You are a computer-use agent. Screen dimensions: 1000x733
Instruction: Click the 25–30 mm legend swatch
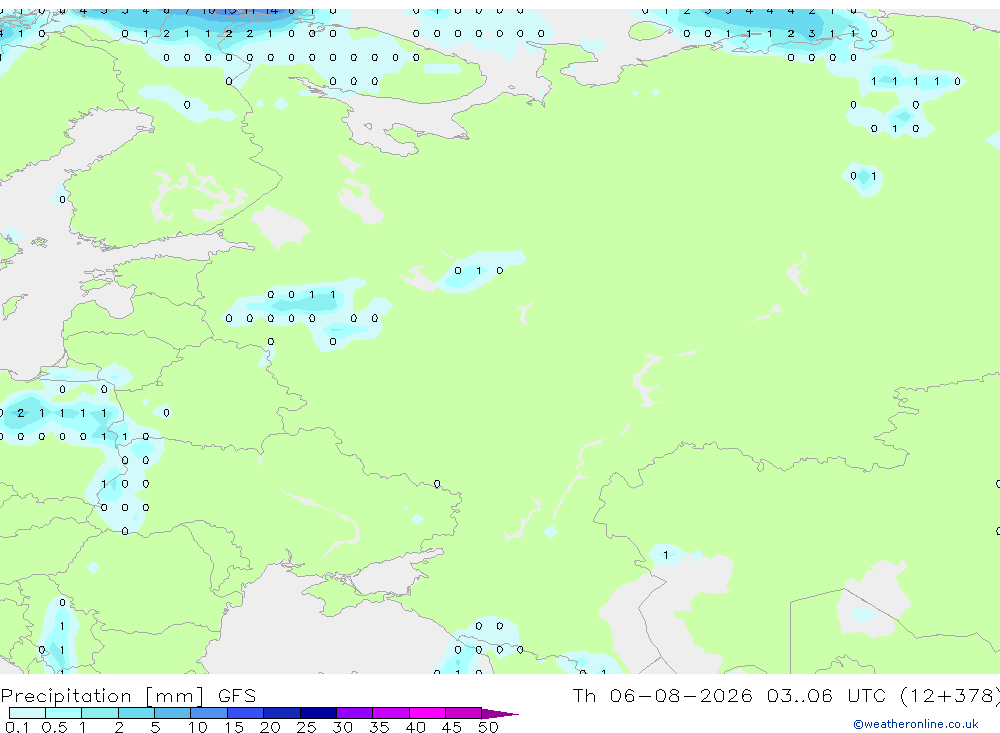(318, 713)
